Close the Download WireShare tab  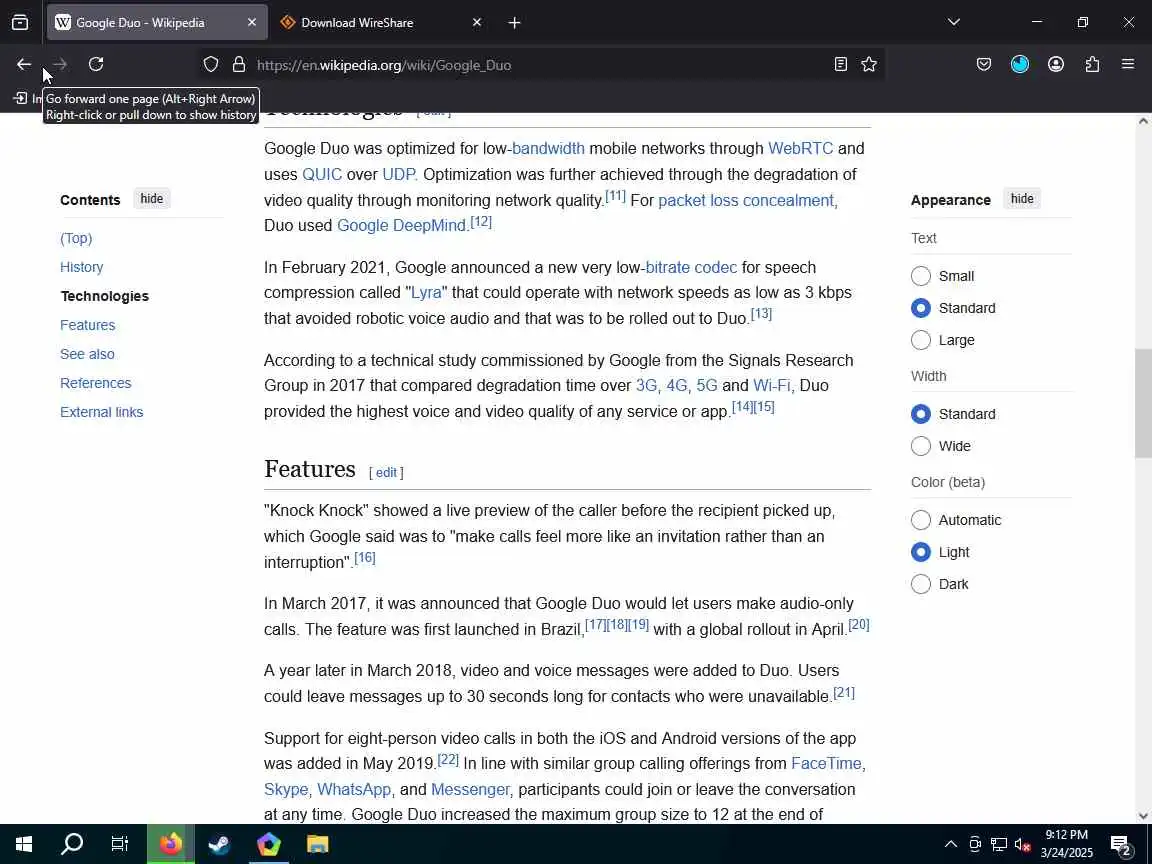click(477, 23)
